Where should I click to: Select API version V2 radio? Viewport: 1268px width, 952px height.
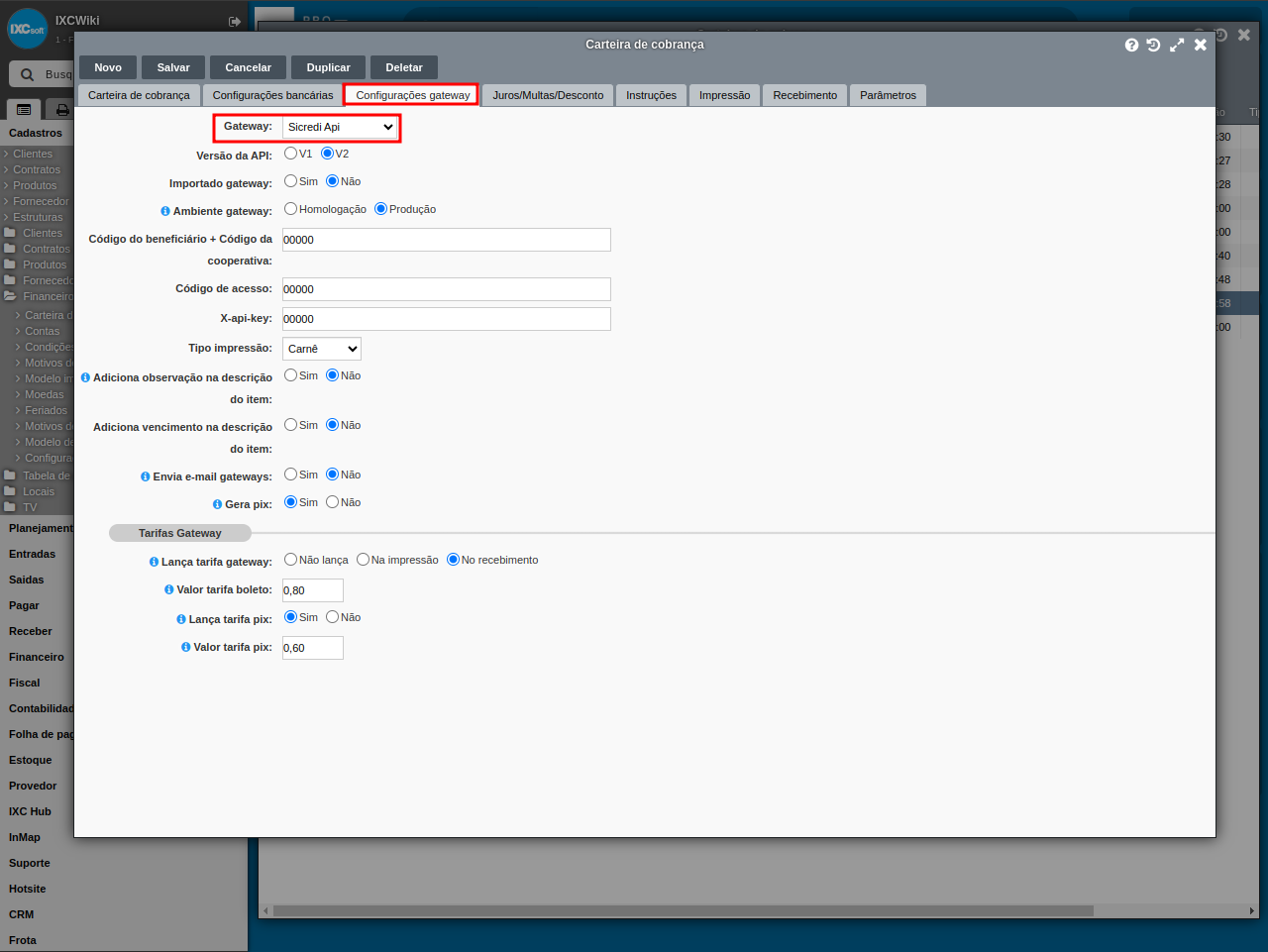point(327,154)
